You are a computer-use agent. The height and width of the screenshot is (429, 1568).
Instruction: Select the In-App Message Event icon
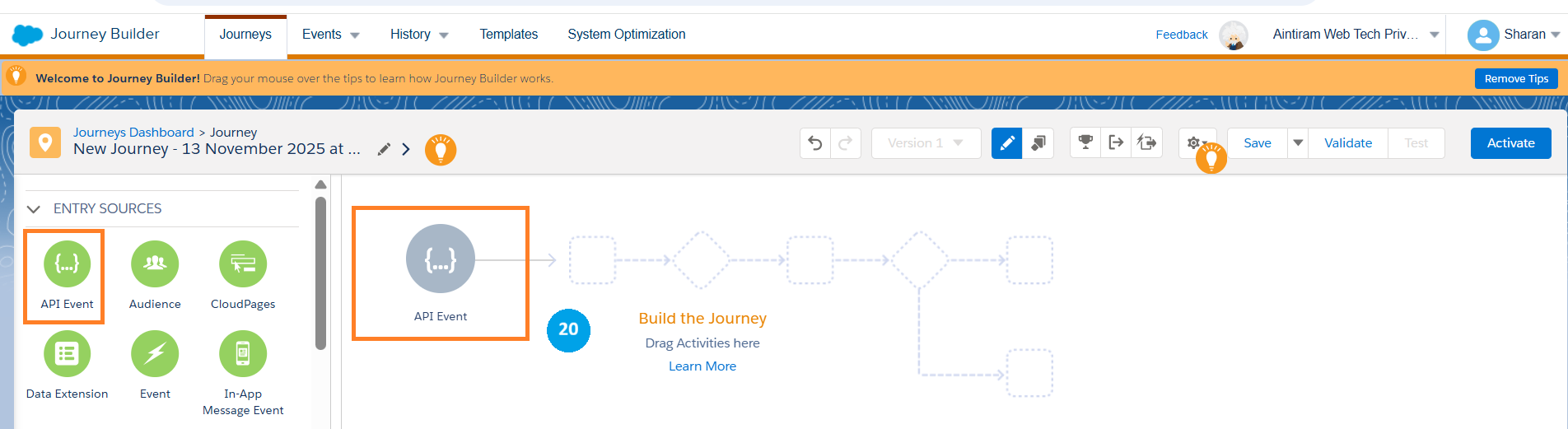pyautogui.click(x=243, y=354)
